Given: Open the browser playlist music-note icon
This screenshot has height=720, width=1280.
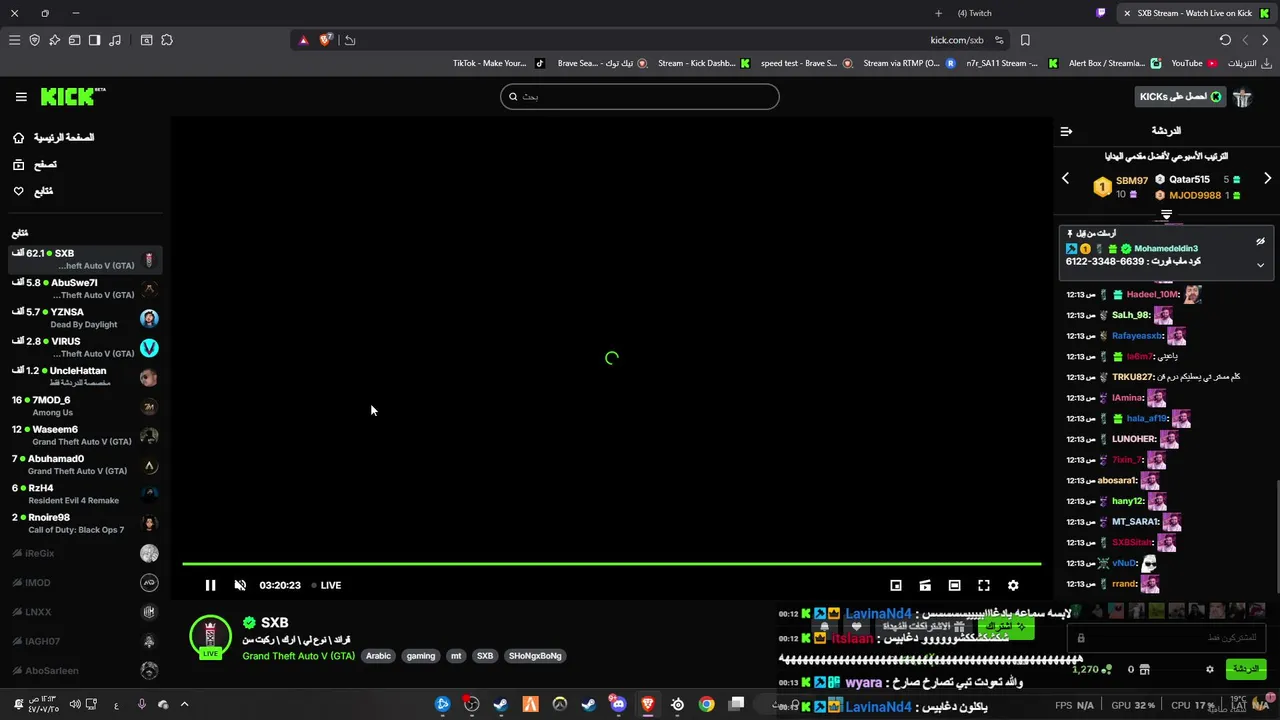Looking at the screenshot, I should click(115, 40).
